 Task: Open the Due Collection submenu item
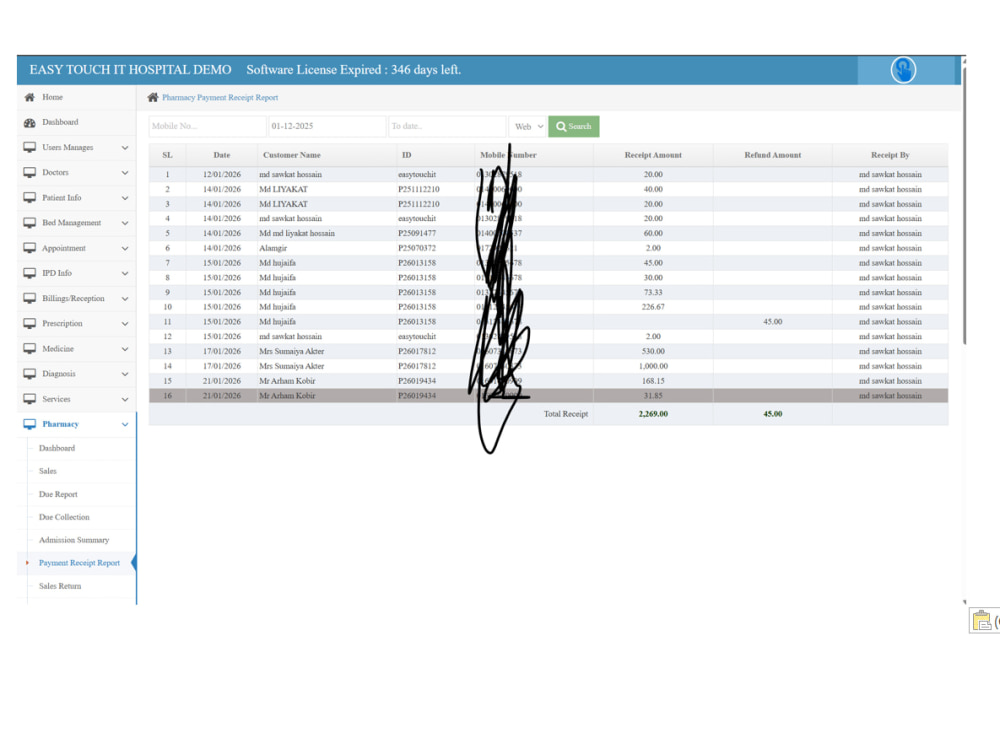64,517
